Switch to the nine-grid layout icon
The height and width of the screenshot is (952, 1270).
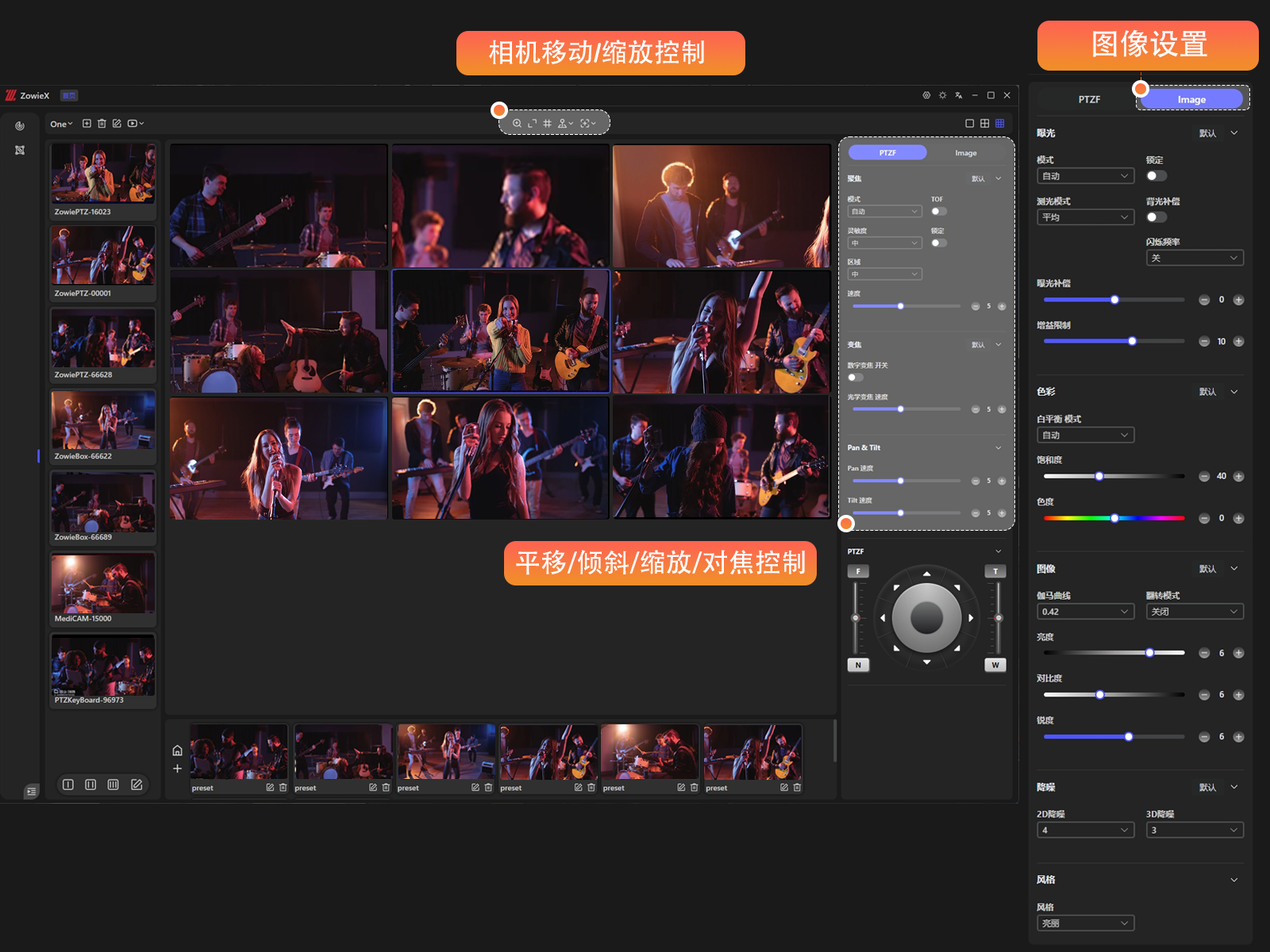coord(999,123)
